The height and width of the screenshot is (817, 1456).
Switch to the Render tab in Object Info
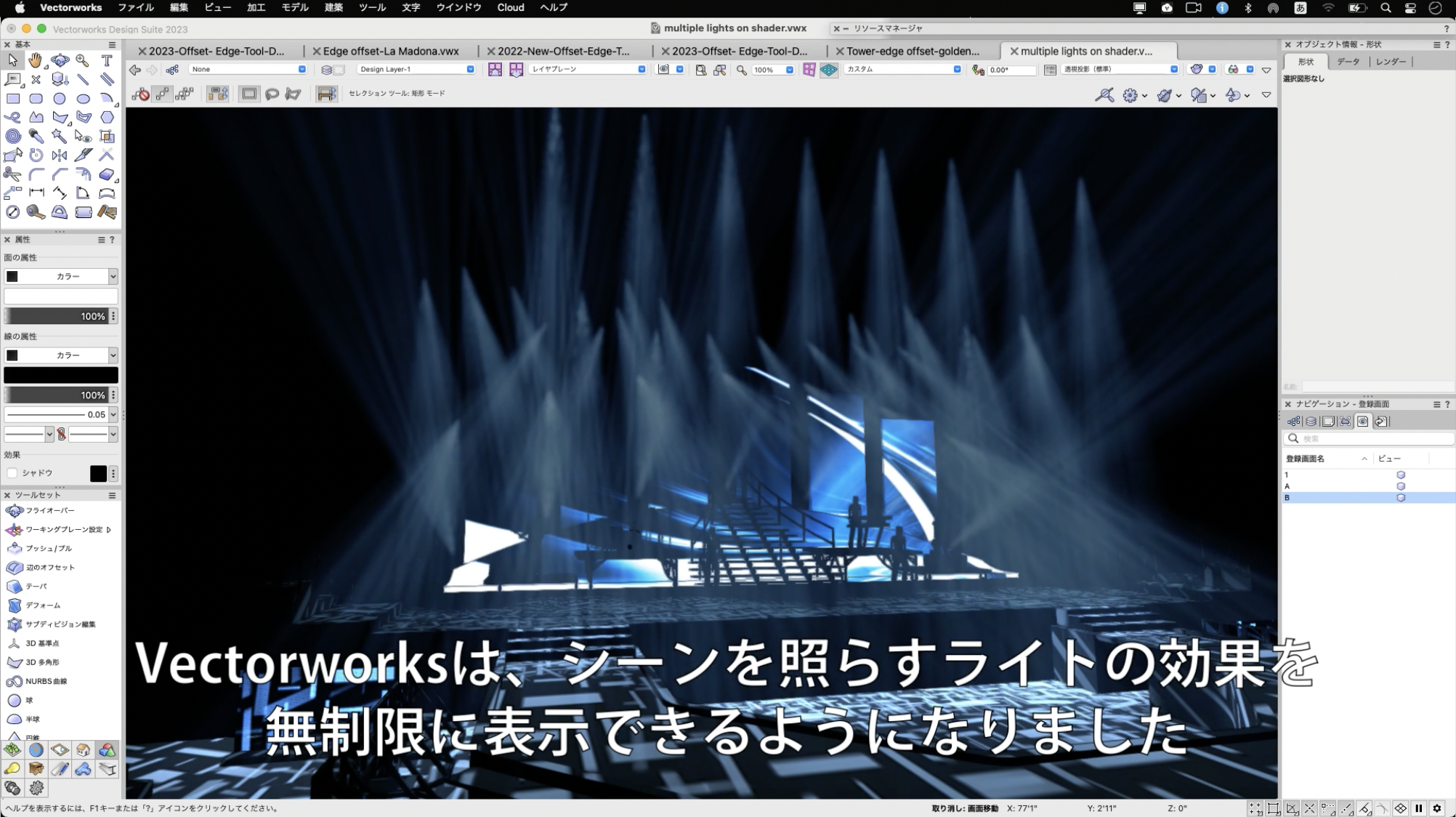tap(1391, 62)
